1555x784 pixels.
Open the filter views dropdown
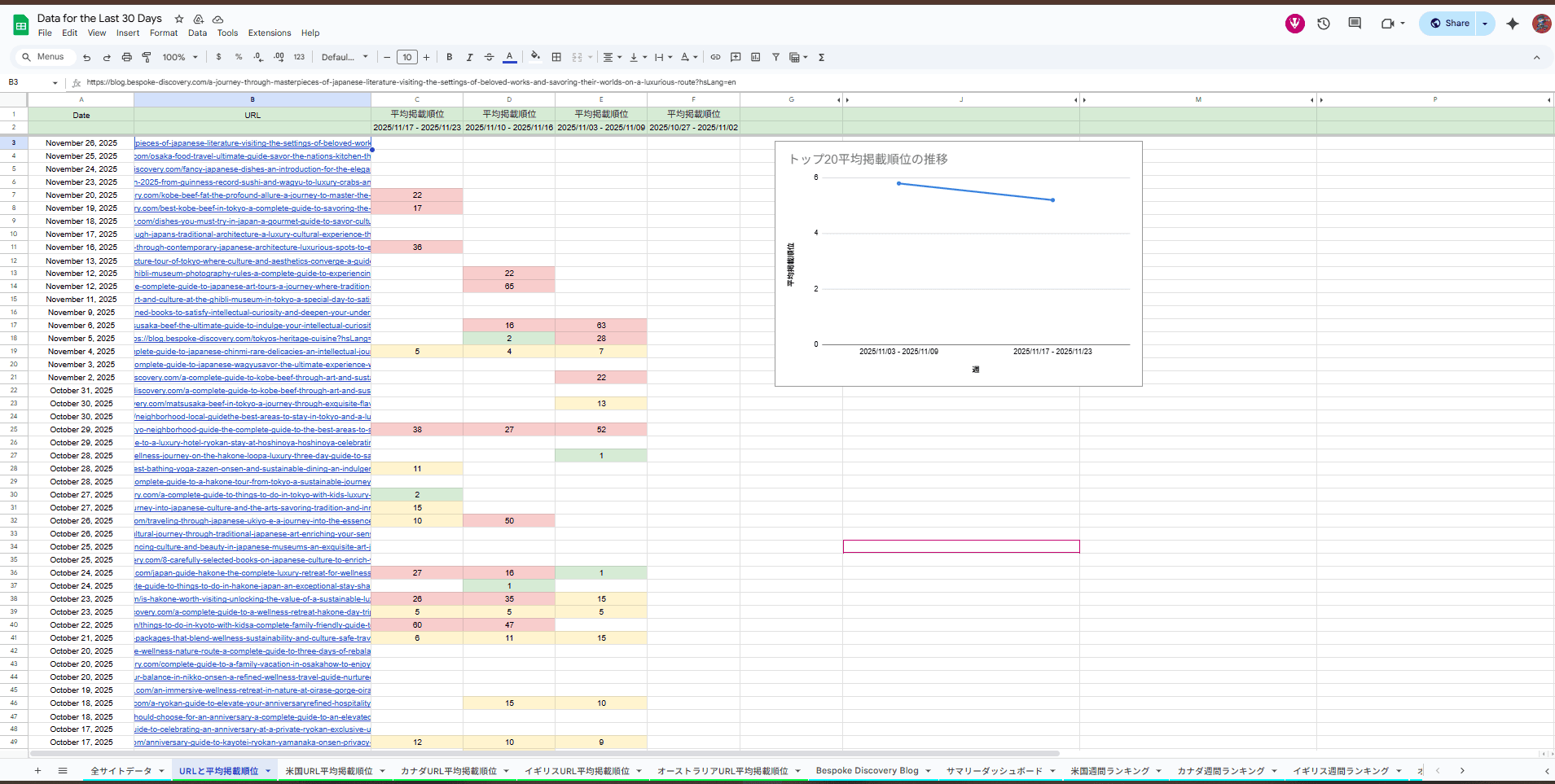(798, 57)
